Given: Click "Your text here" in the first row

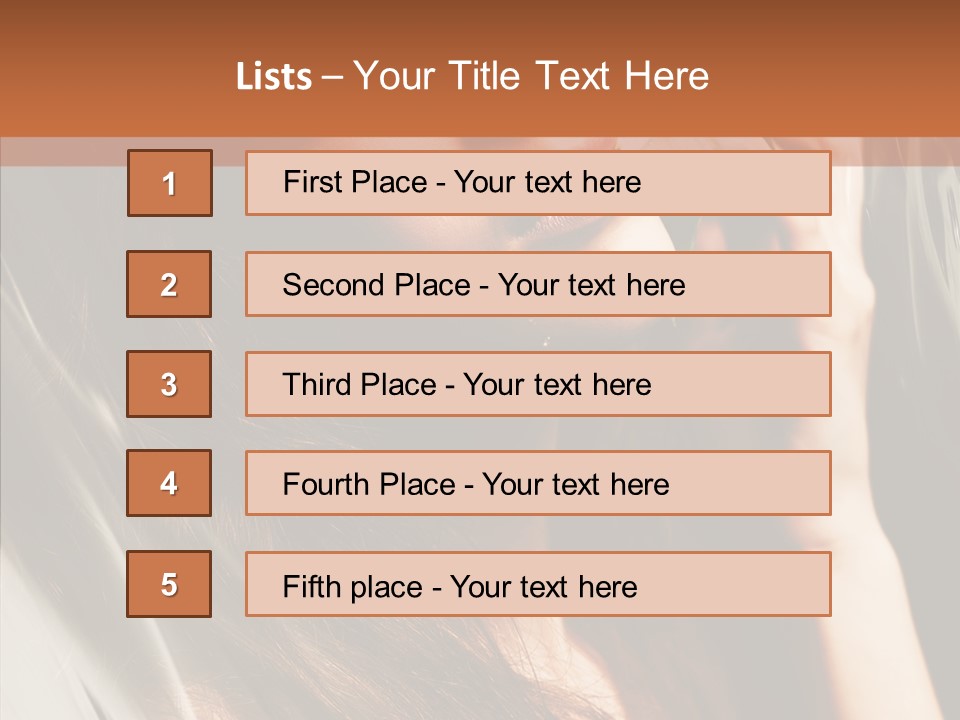Looking at the screenshot, I should click(547, 182).
